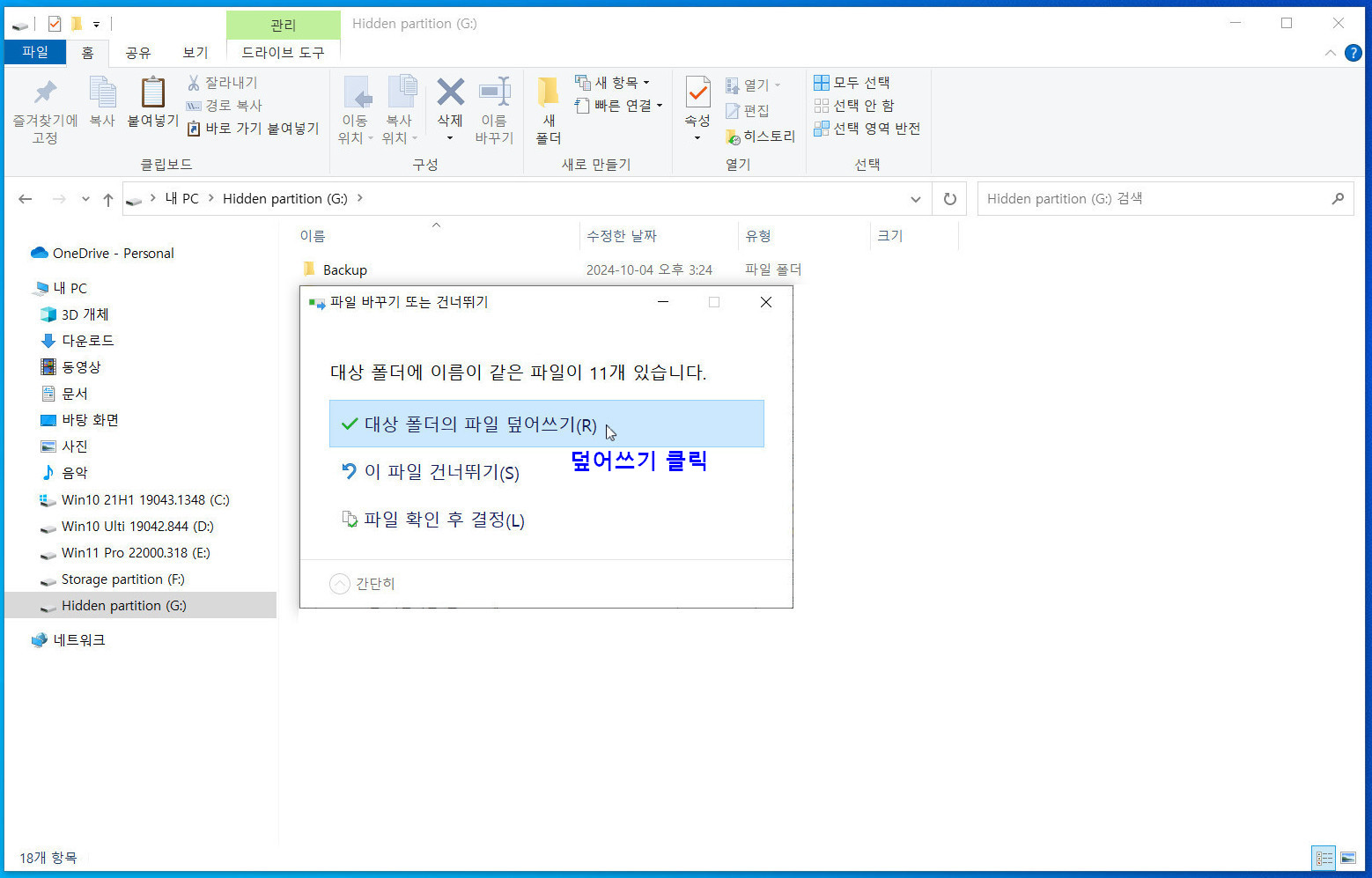The width and height of the screenshot is (1372, 878).
Task: Click the Refresh button in address bar
Action: click(x=949, y=199)
